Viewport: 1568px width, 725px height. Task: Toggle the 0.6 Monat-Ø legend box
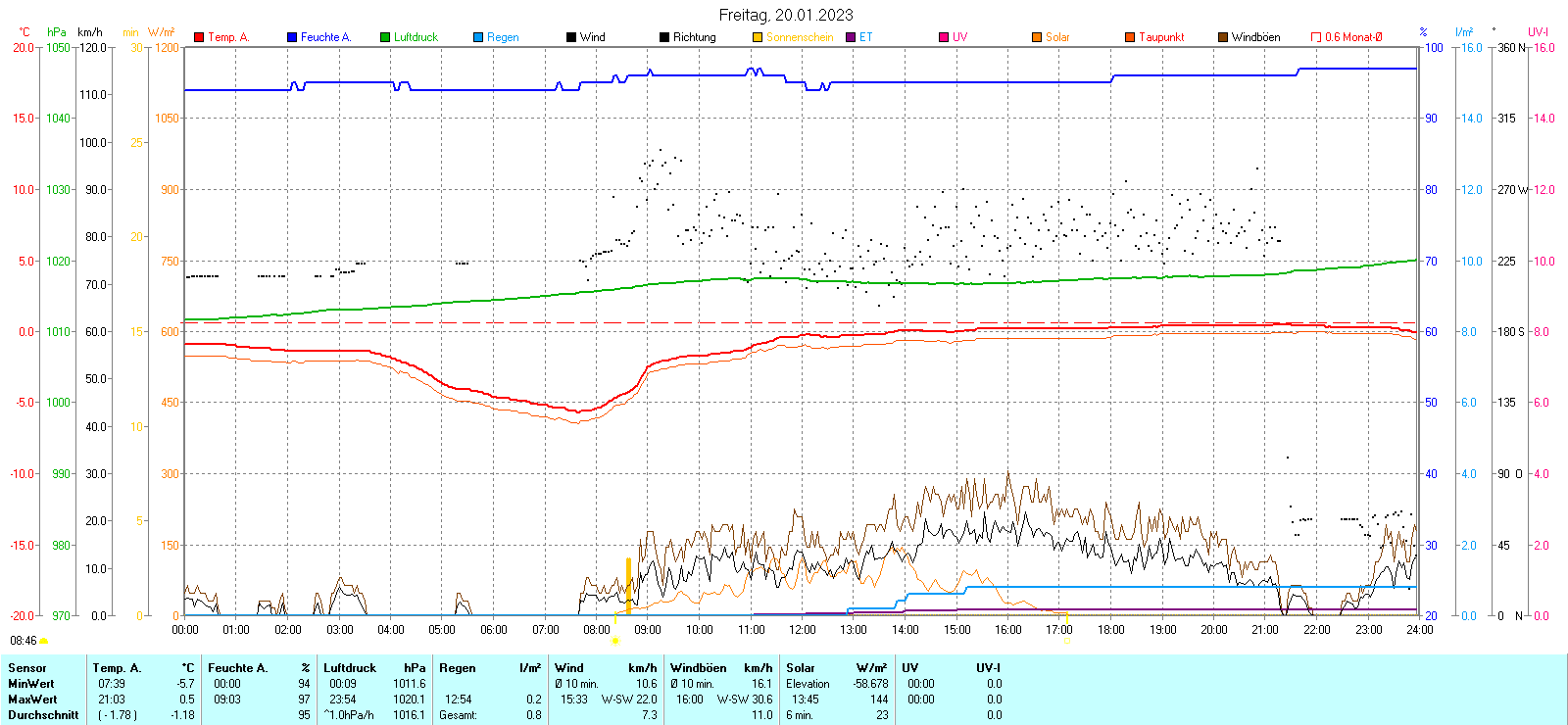[1316, 37]
